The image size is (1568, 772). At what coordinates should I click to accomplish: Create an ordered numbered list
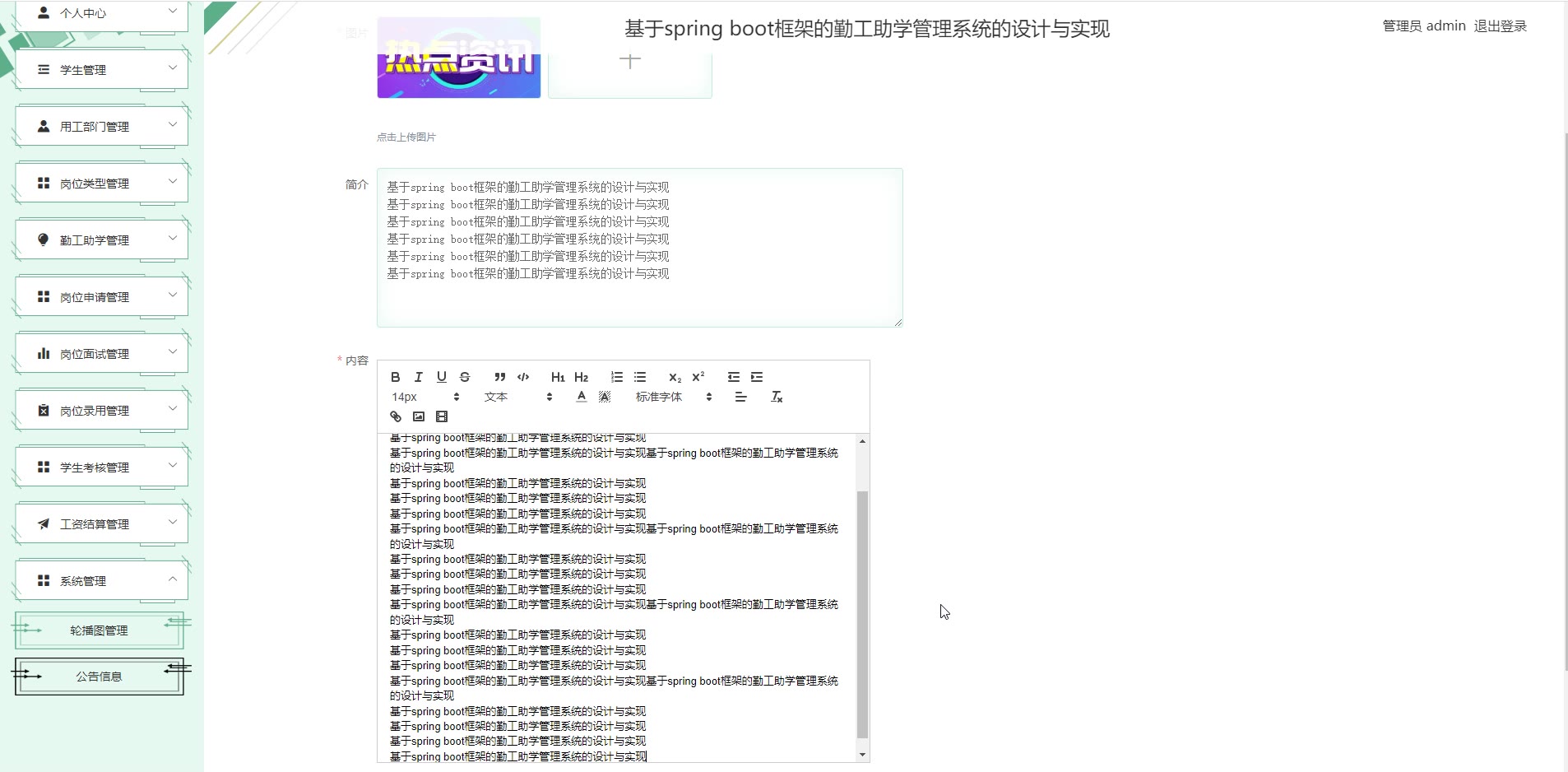[617, 377]
